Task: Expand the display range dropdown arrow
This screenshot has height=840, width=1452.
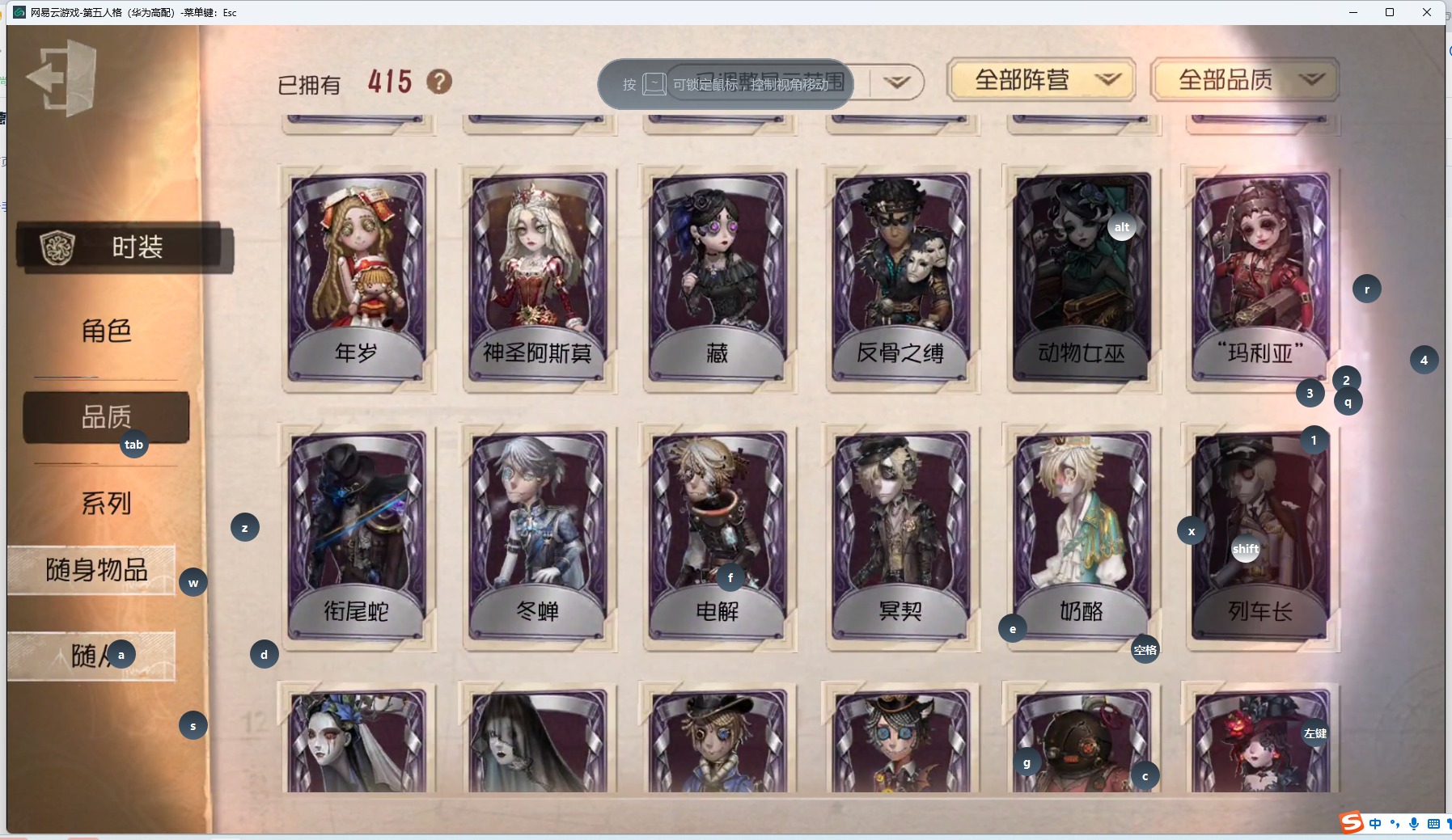Action: click(896, 82)
